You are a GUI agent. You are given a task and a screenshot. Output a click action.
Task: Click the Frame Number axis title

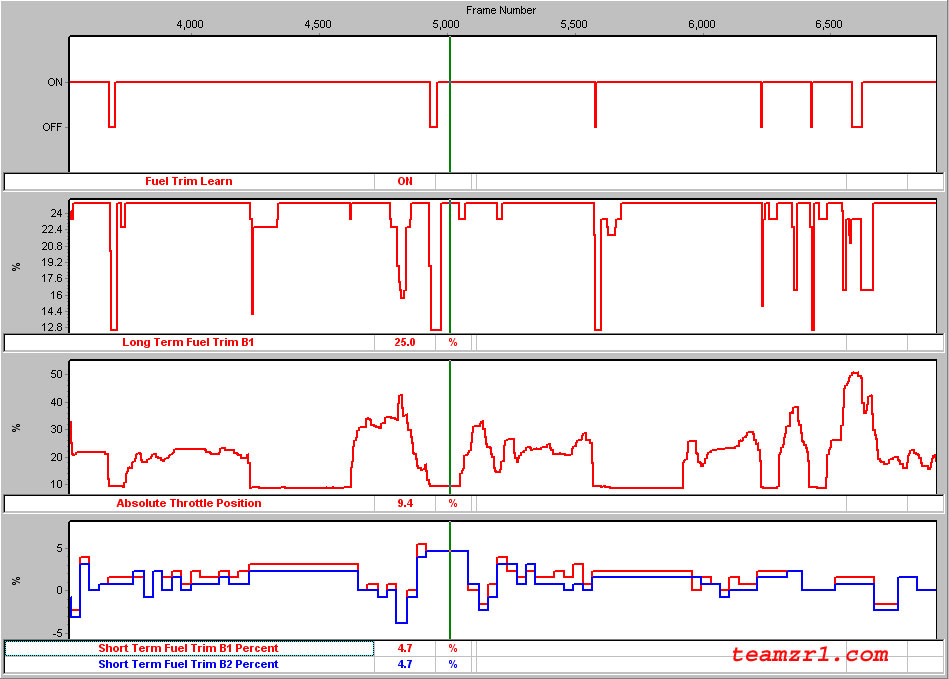point(501,10)
